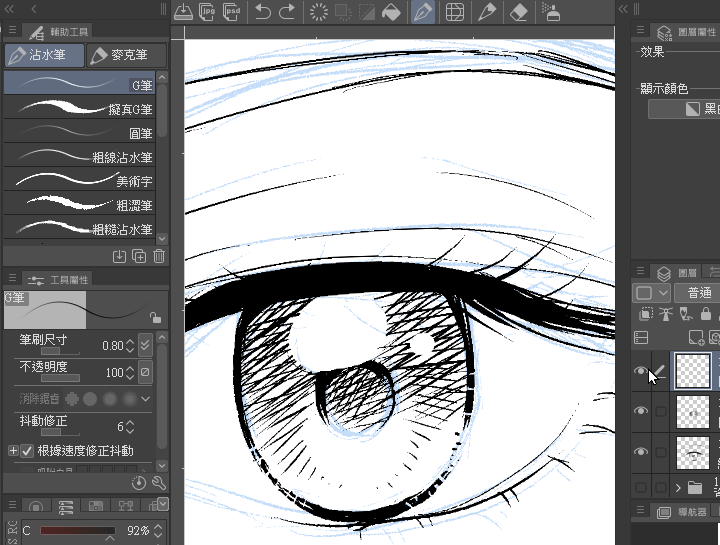Switch to 麥克筆 tab
This screenshot has height=545, width=720.
pyautogui.click(x=127, y=55)
